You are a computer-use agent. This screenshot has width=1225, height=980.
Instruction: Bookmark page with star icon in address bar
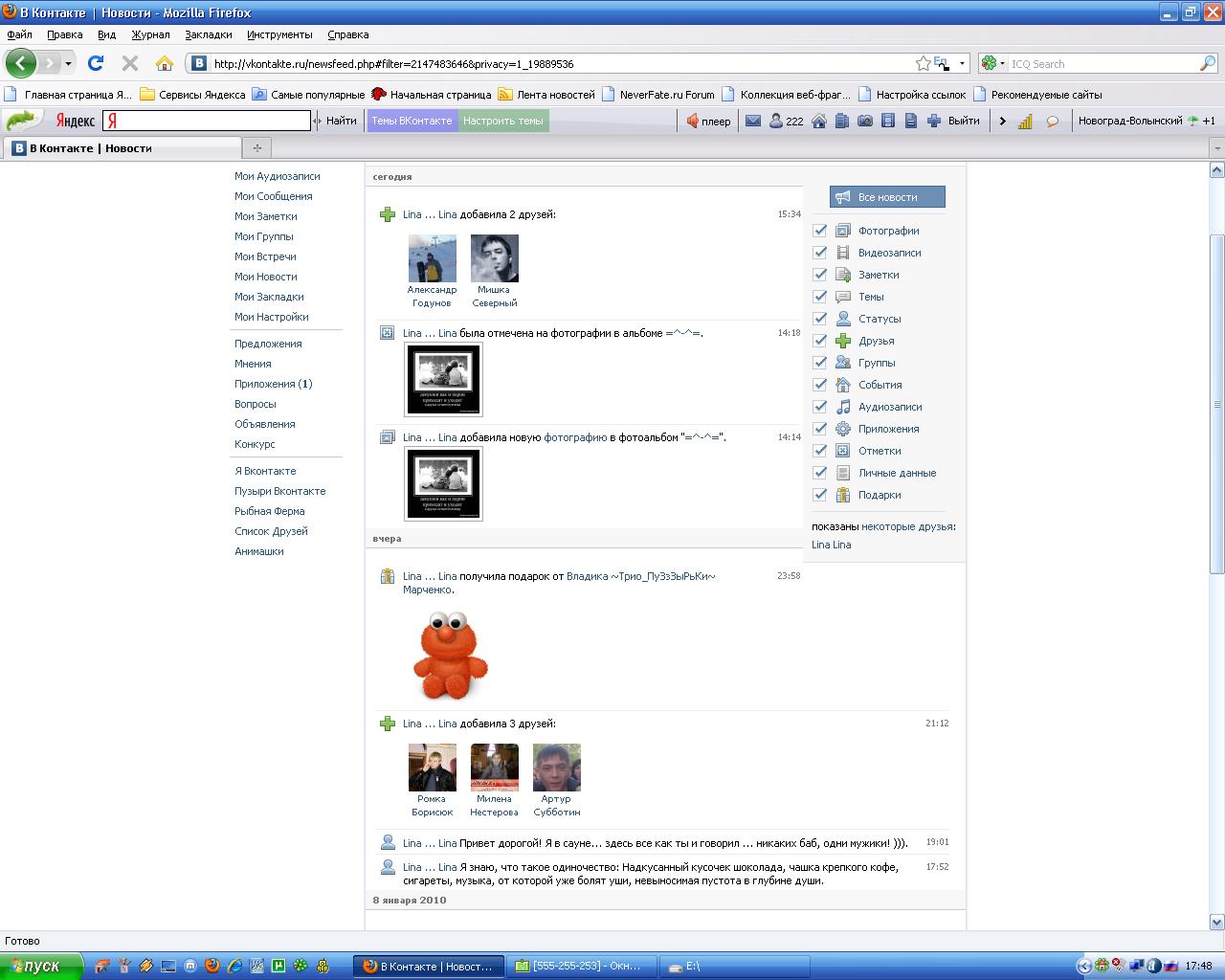(923, 63)
